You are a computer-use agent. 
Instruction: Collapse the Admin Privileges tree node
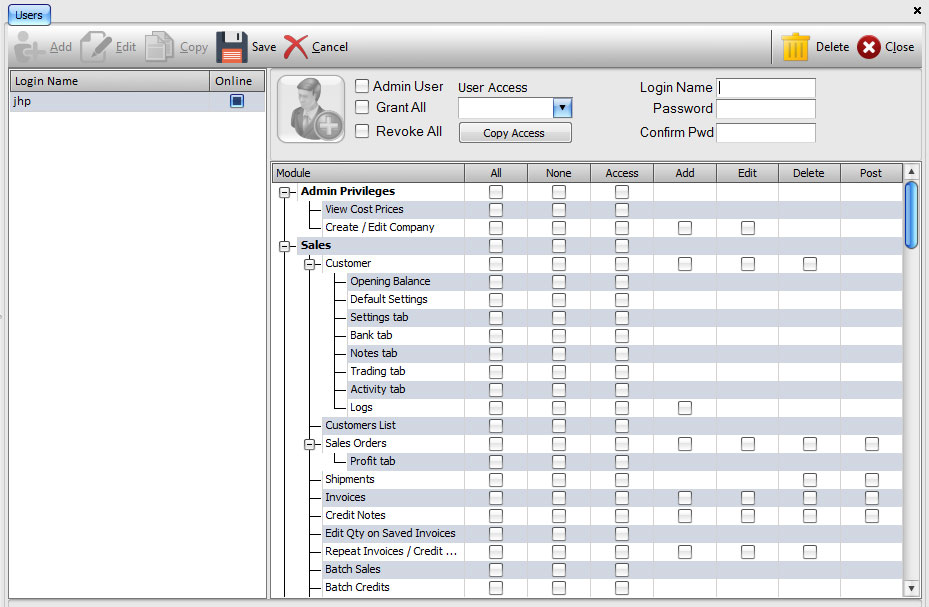tap(285, 192)
